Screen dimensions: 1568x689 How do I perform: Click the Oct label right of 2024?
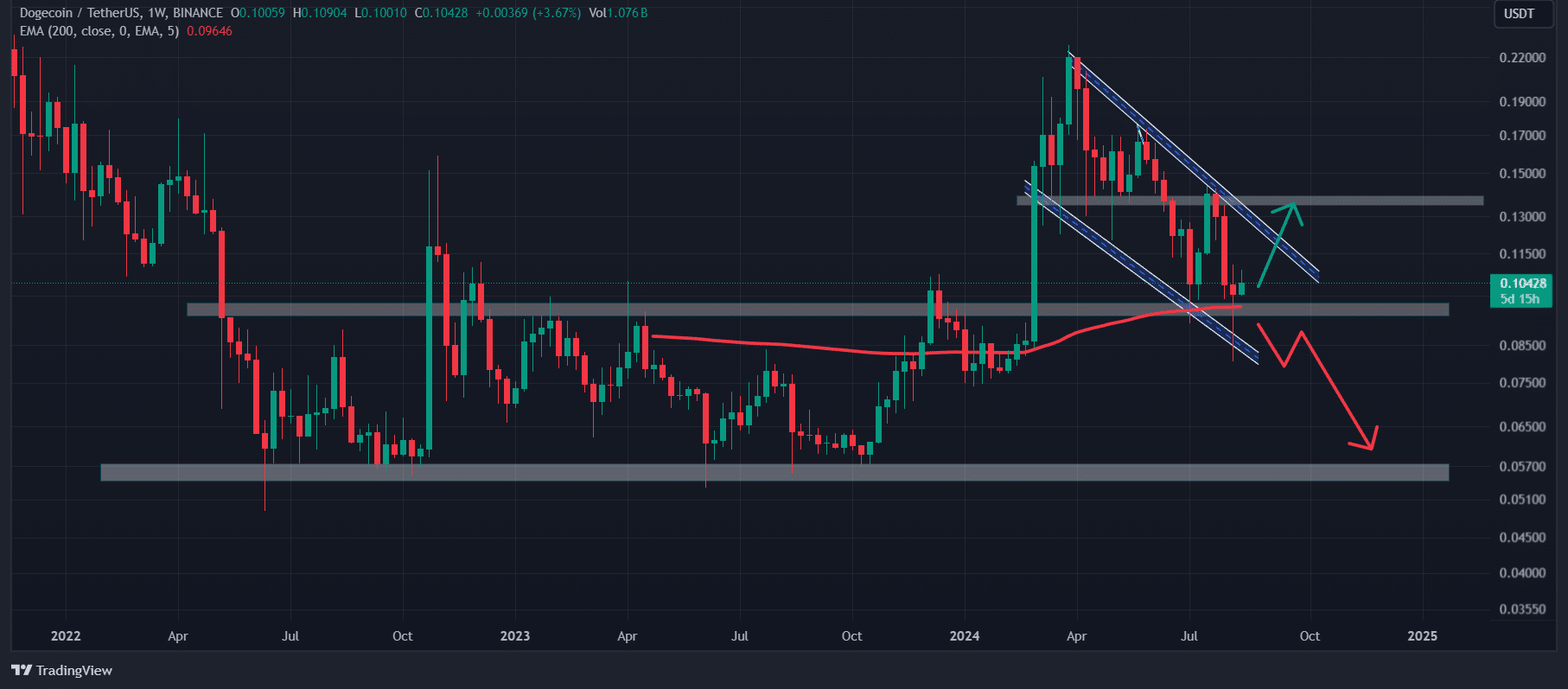(1310, 636)
